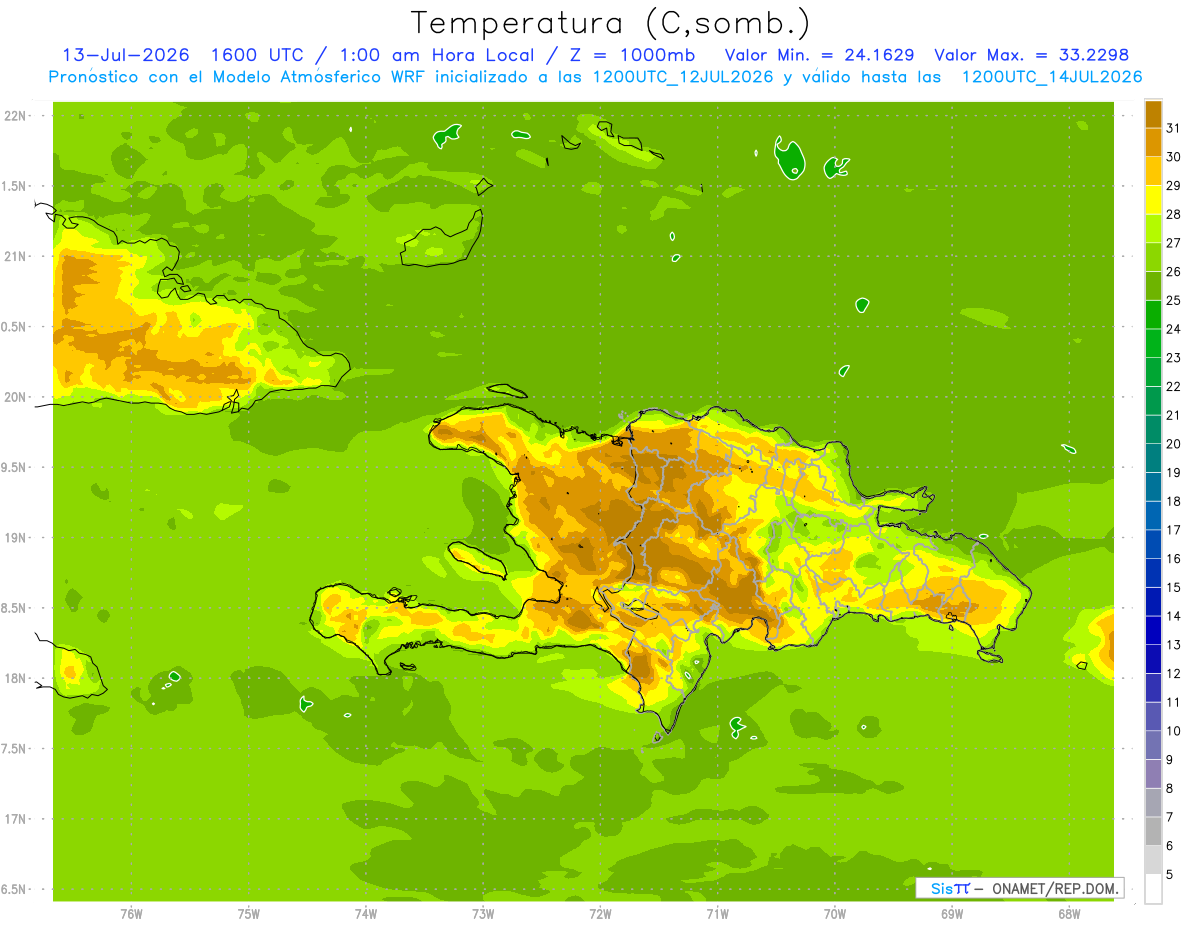Click the '17N' latitude label
The image size is (1200, 927).
16,819
